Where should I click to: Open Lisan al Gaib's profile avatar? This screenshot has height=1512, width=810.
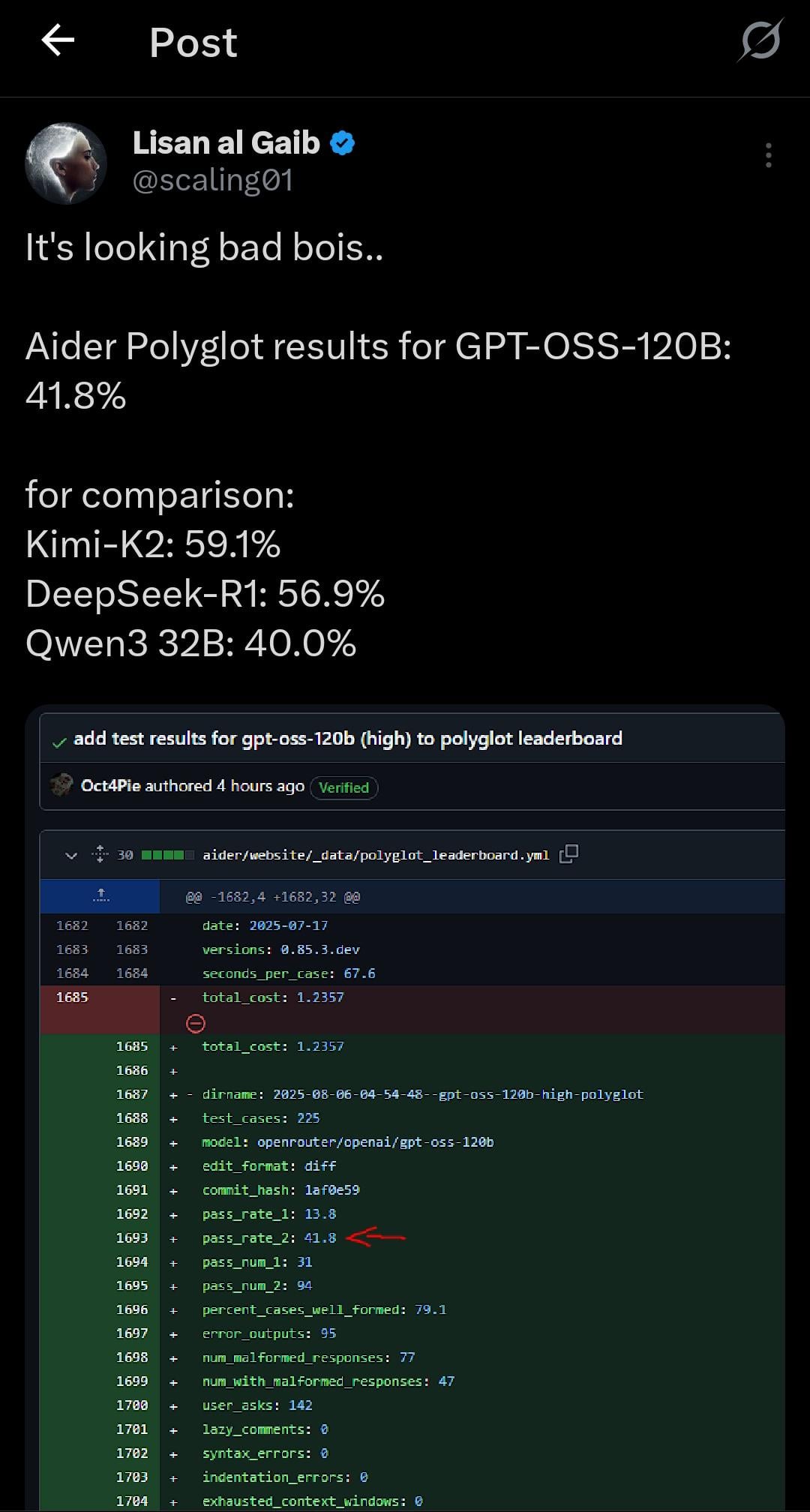66,163
